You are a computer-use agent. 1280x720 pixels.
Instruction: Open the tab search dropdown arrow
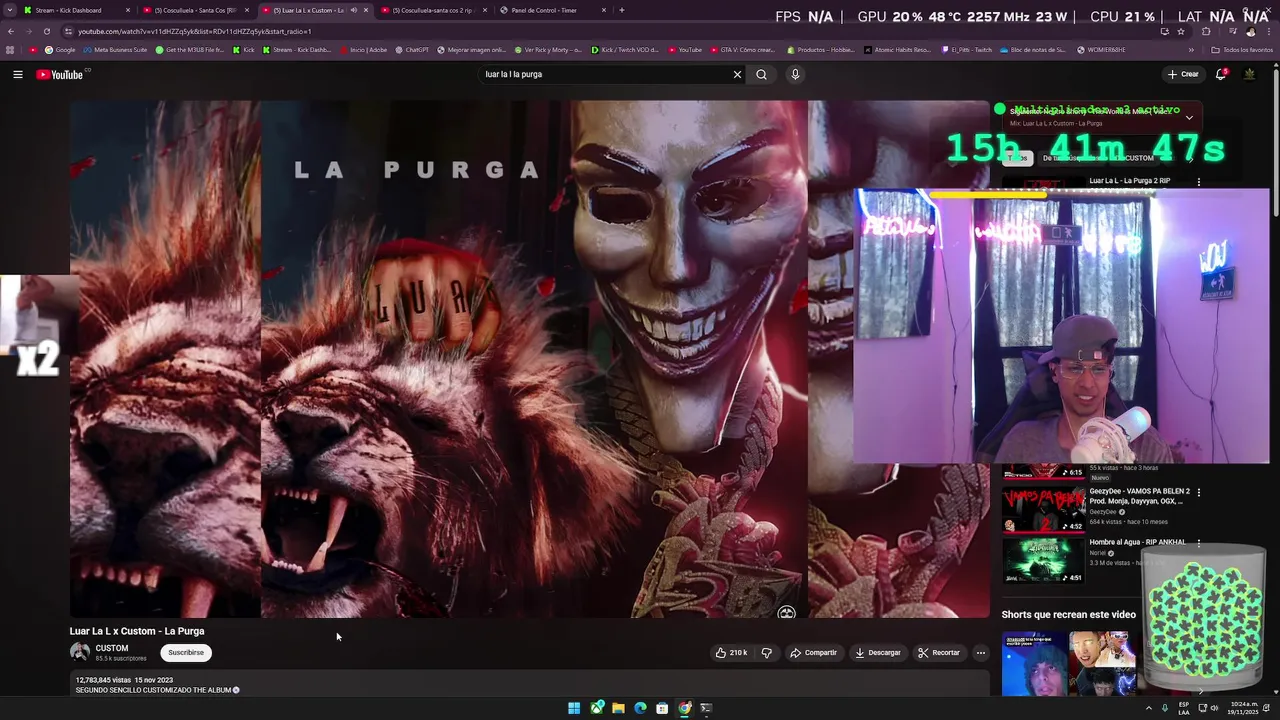click(9, 10)
